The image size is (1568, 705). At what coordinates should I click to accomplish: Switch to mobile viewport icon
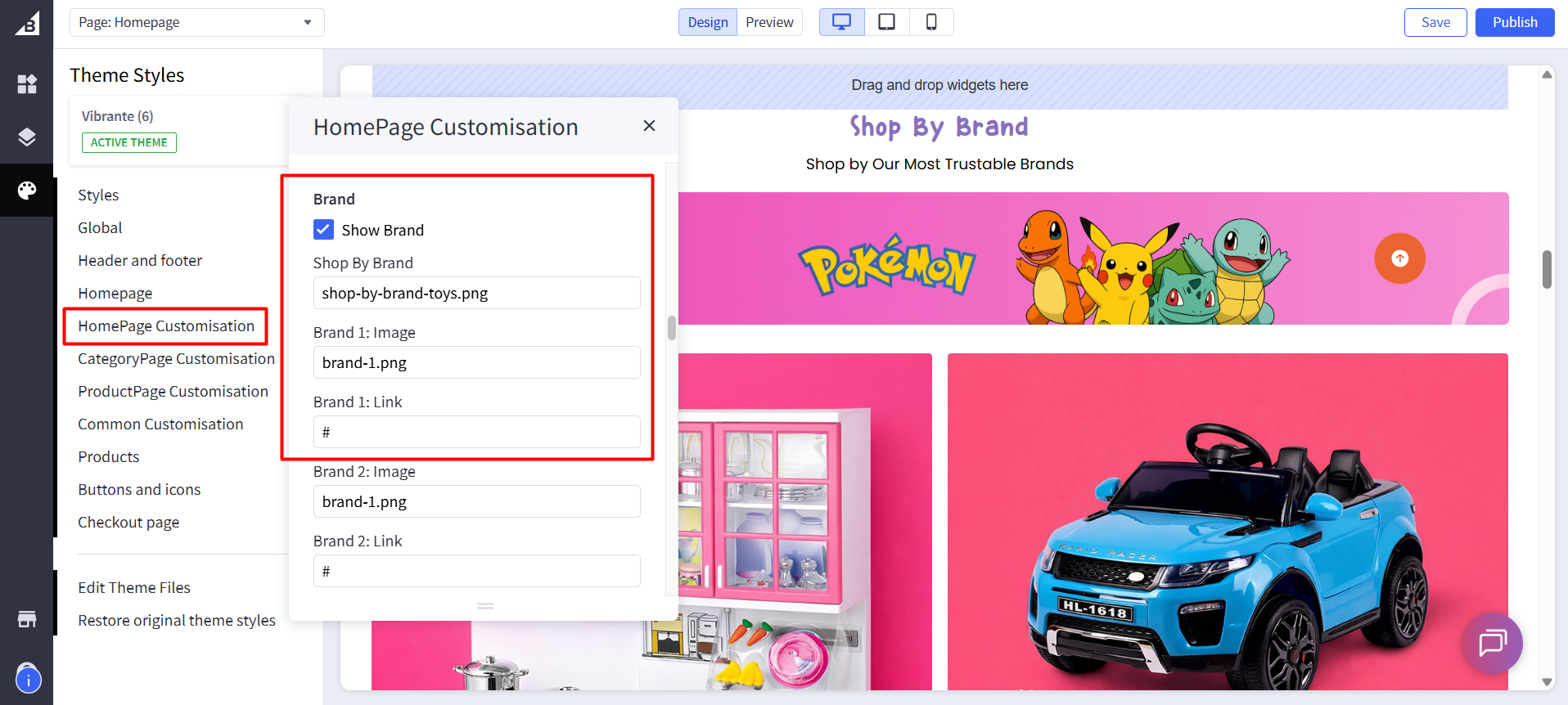[x=931, y=22]
